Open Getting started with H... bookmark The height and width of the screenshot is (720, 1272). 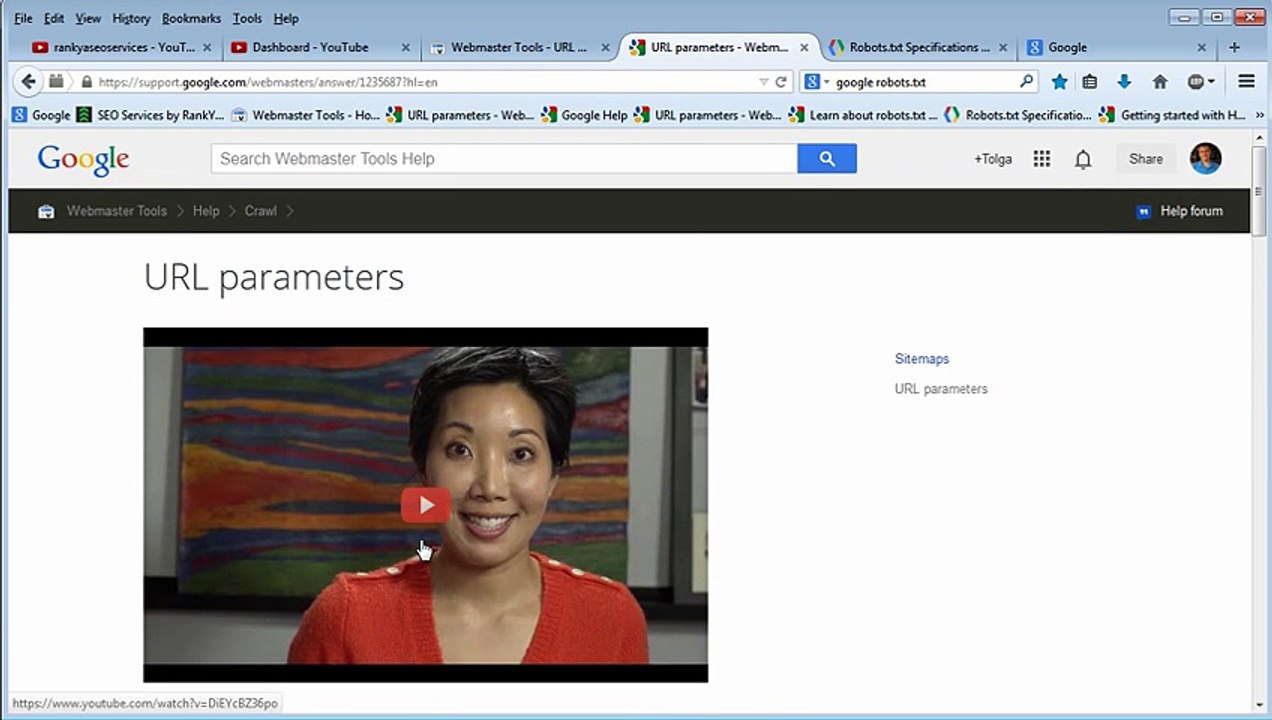1174,115
